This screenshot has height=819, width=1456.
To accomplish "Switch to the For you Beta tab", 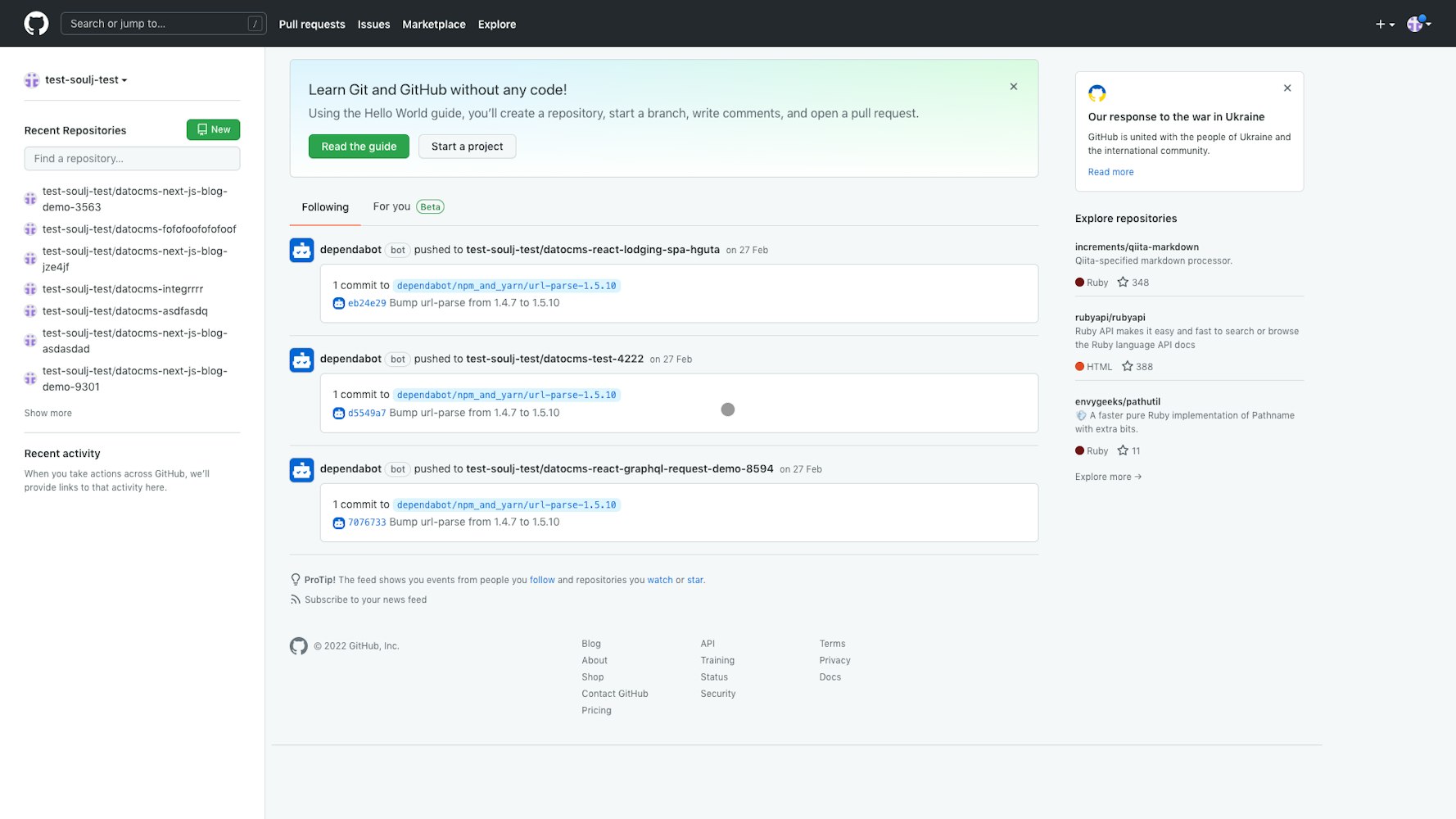I will tap(409, 206).
